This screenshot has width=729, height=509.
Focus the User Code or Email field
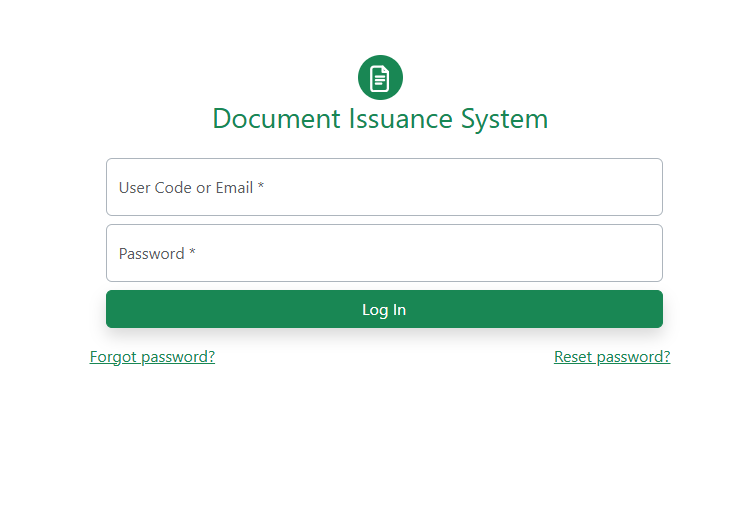[x=384, y=187]
